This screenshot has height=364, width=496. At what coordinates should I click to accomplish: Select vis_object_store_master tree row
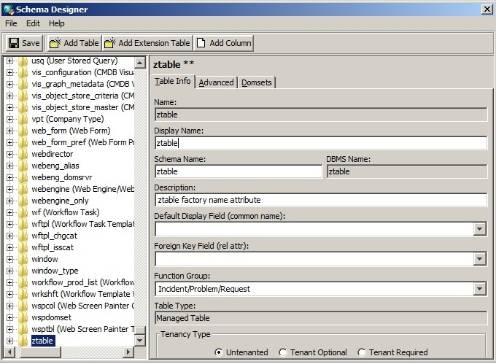(x=83, y=108)
